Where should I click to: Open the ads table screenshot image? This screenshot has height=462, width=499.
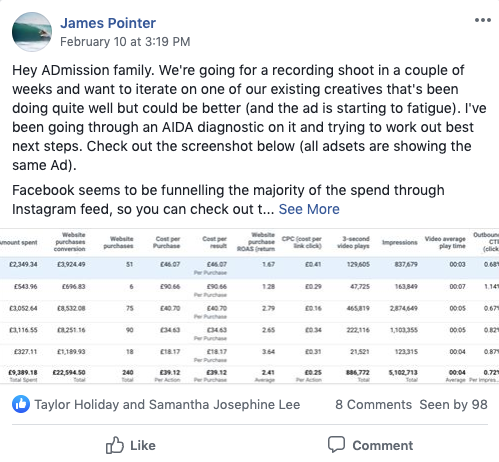[x=249, y=306]
